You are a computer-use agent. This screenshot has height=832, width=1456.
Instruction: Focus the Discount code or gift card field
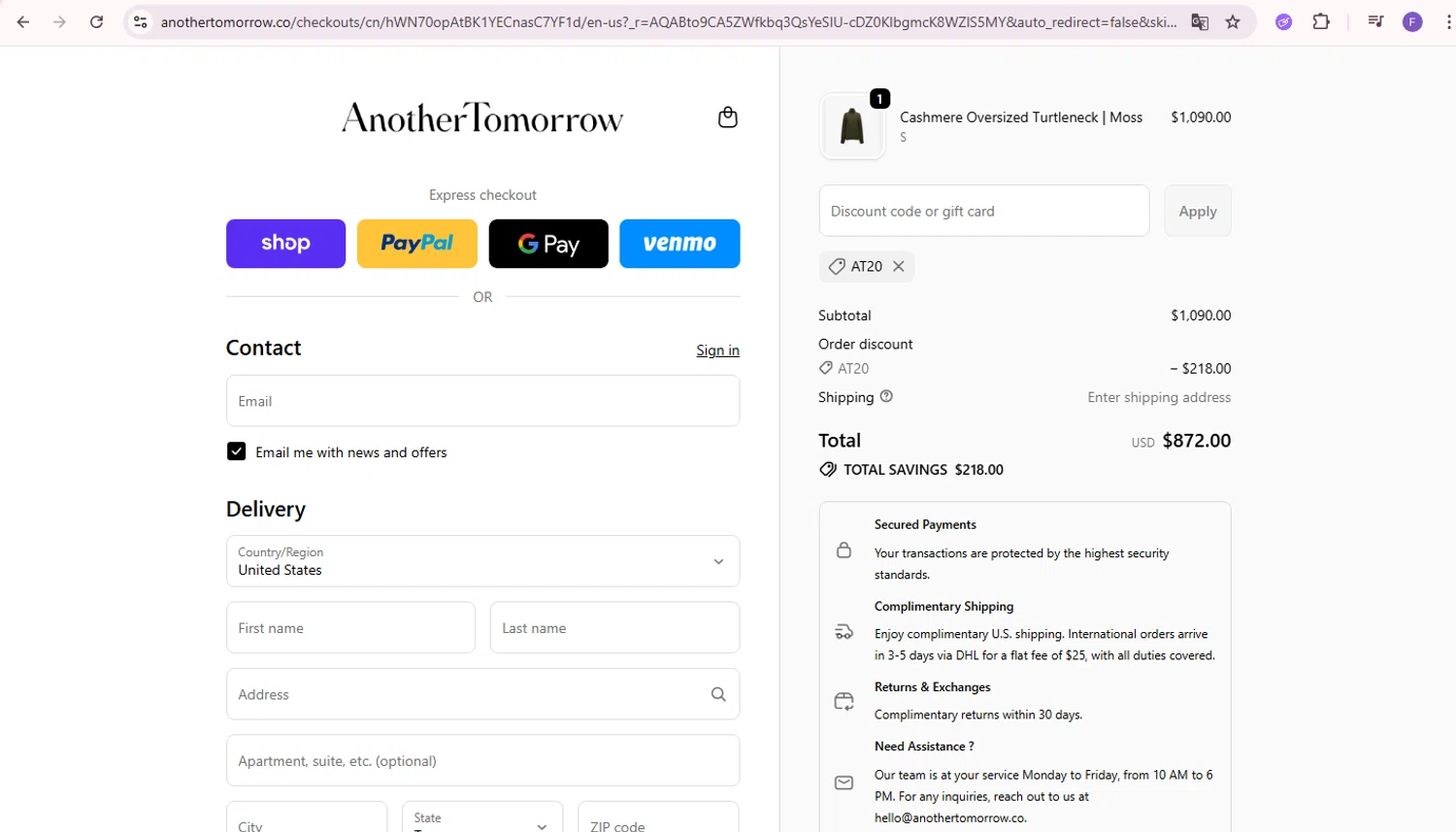(x=984, y=211)
